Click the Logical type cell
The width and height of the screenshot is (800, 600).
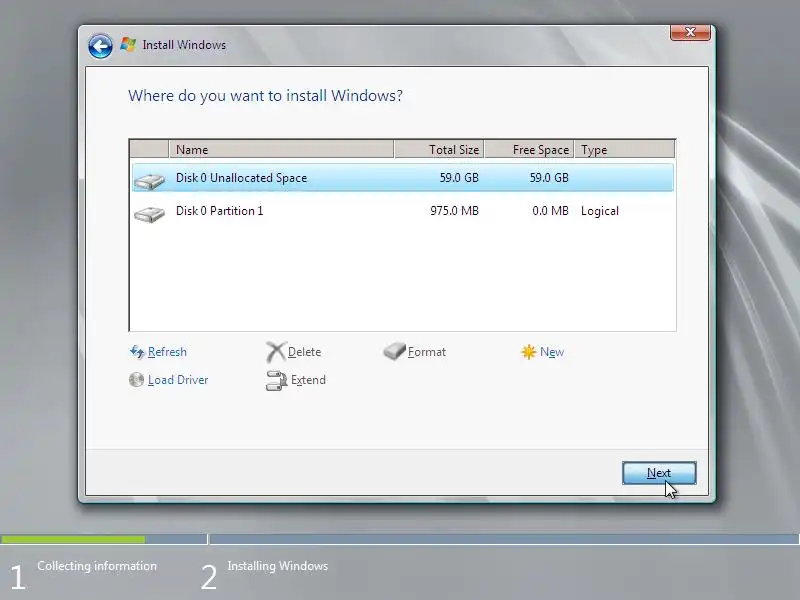(x=599, y=211)
